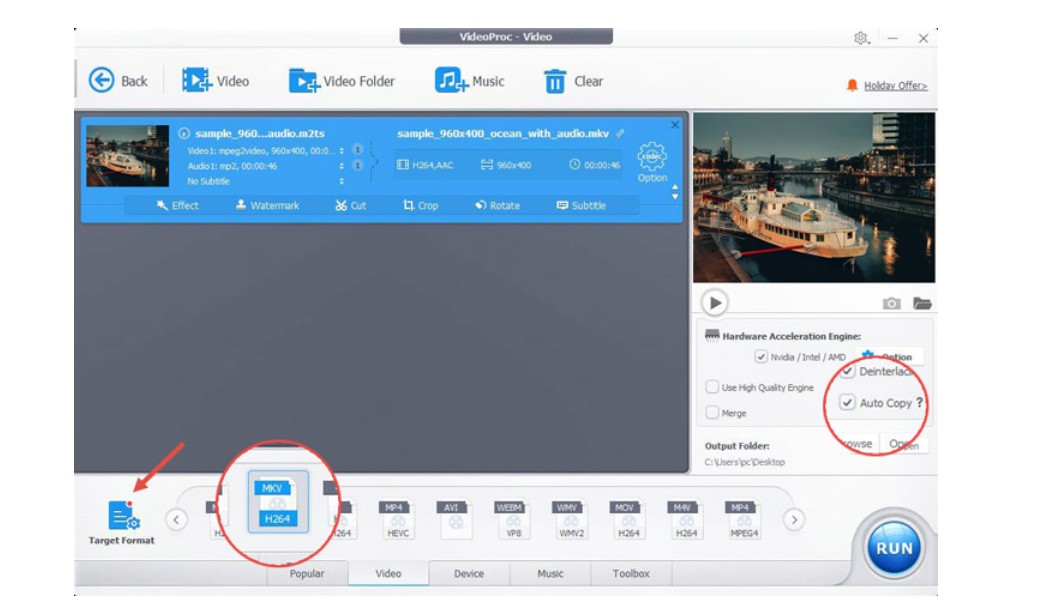The image size is (1057, 611).
Task: Enable the Merge checkbox
Action: click(x=712, y=413)
